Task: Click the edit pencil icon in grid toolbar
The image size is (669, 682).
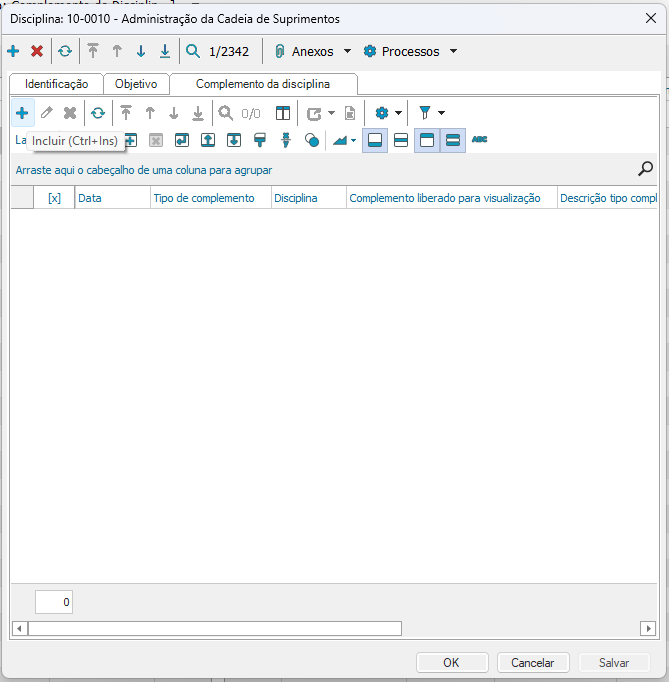Action: pyautogui.click(x=47, y=113)
